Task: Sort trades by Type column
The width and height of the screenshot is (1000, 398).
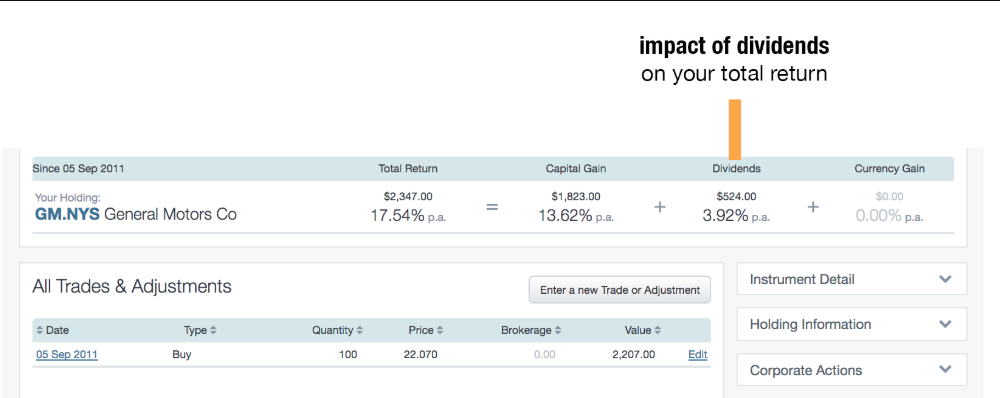Action: [200, 330]
